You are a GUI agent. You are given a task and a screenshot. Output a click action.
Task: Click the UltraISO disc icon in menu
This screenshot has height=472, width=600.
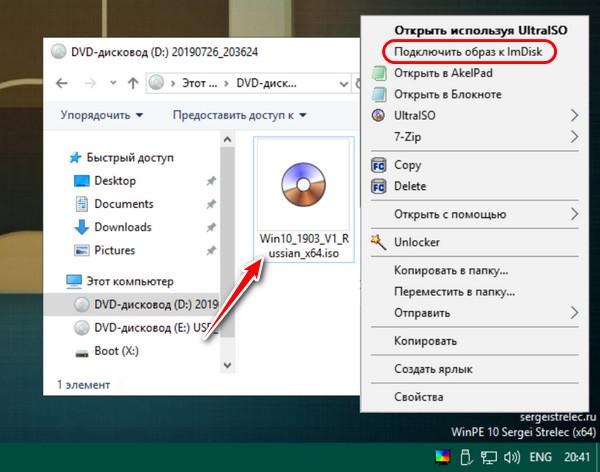[378, 115]
